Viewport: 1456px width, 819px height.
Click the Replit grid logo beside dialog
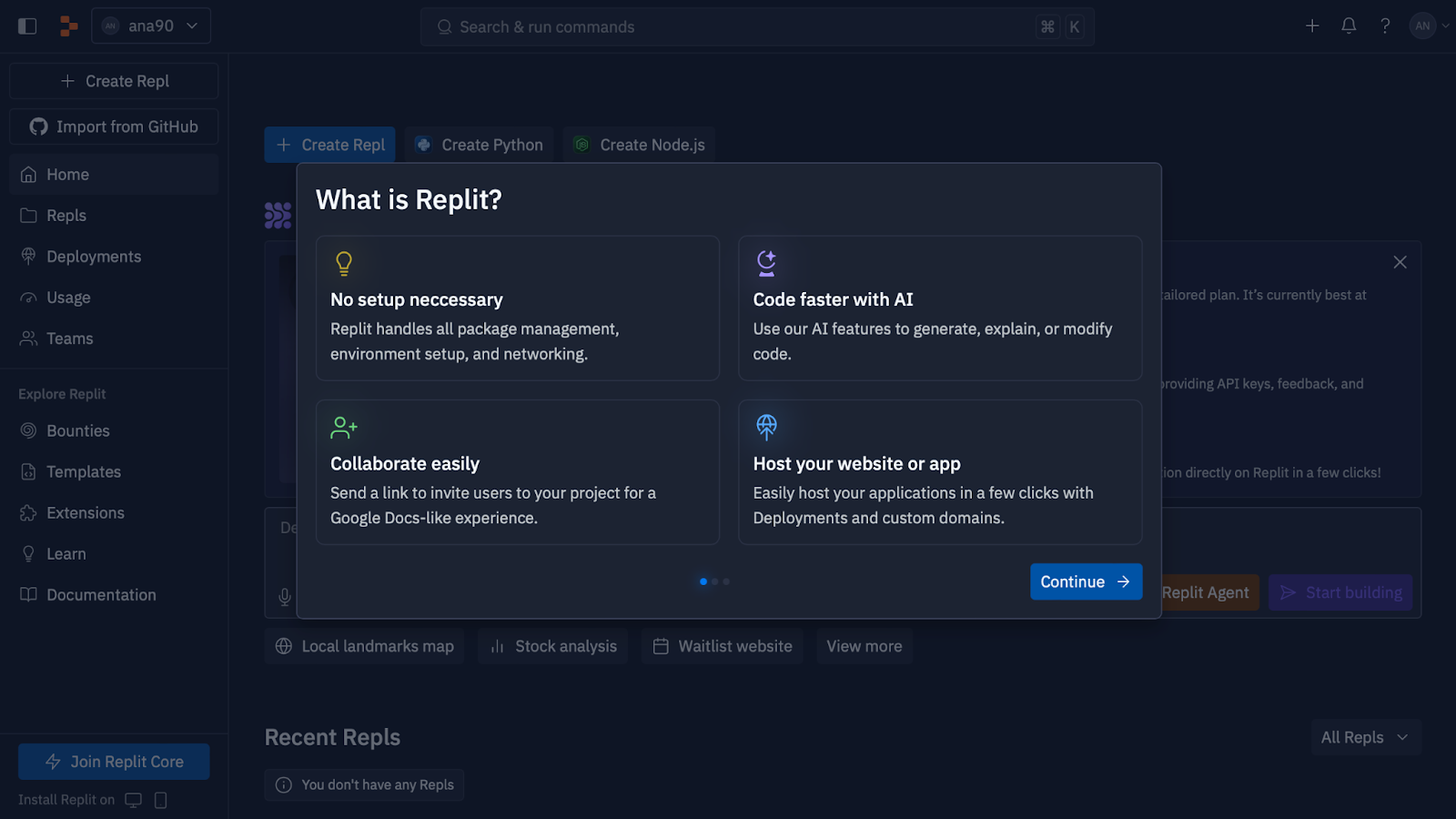pos(278,215)
